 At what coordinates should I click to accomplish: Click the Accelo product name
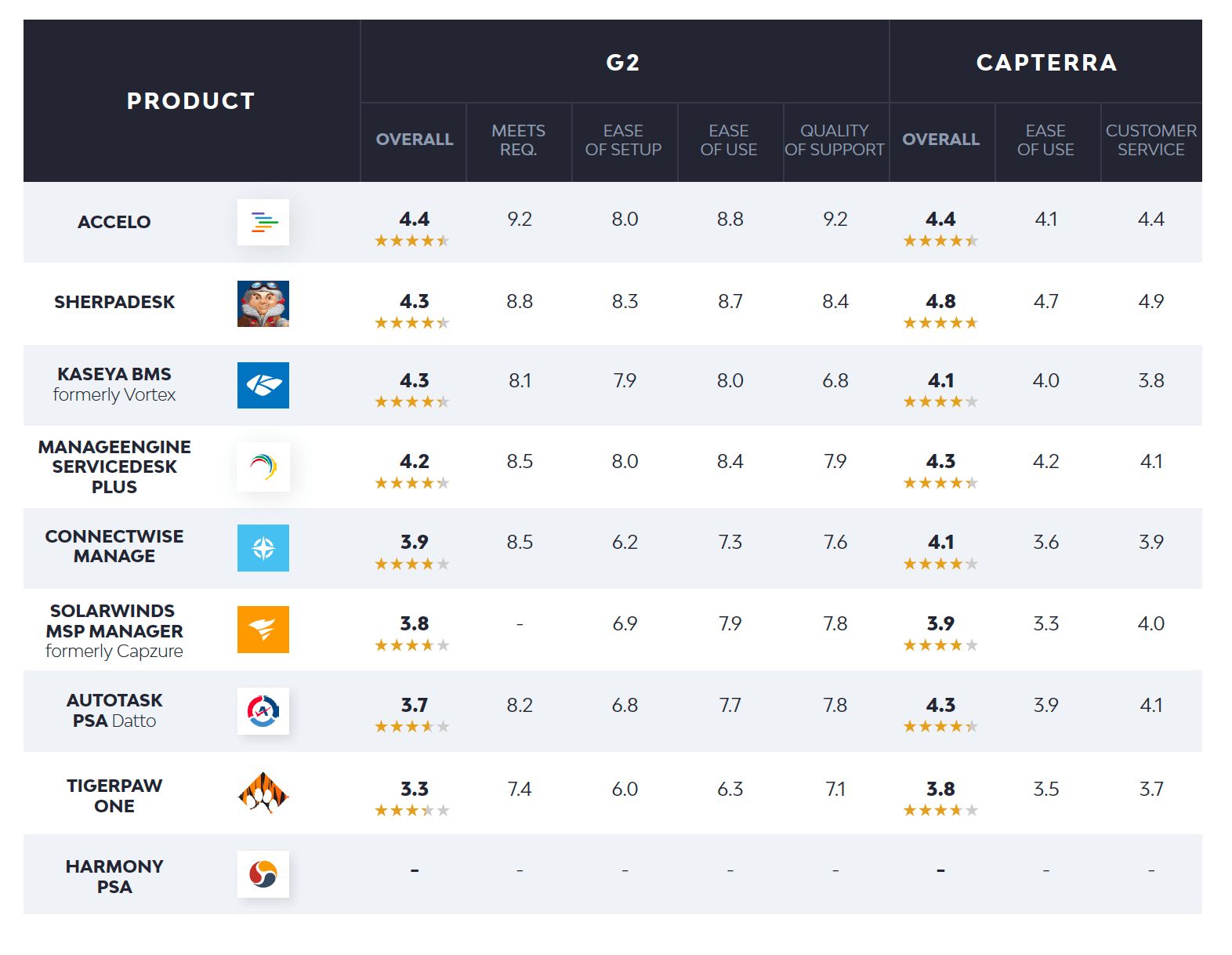[114, 223]
